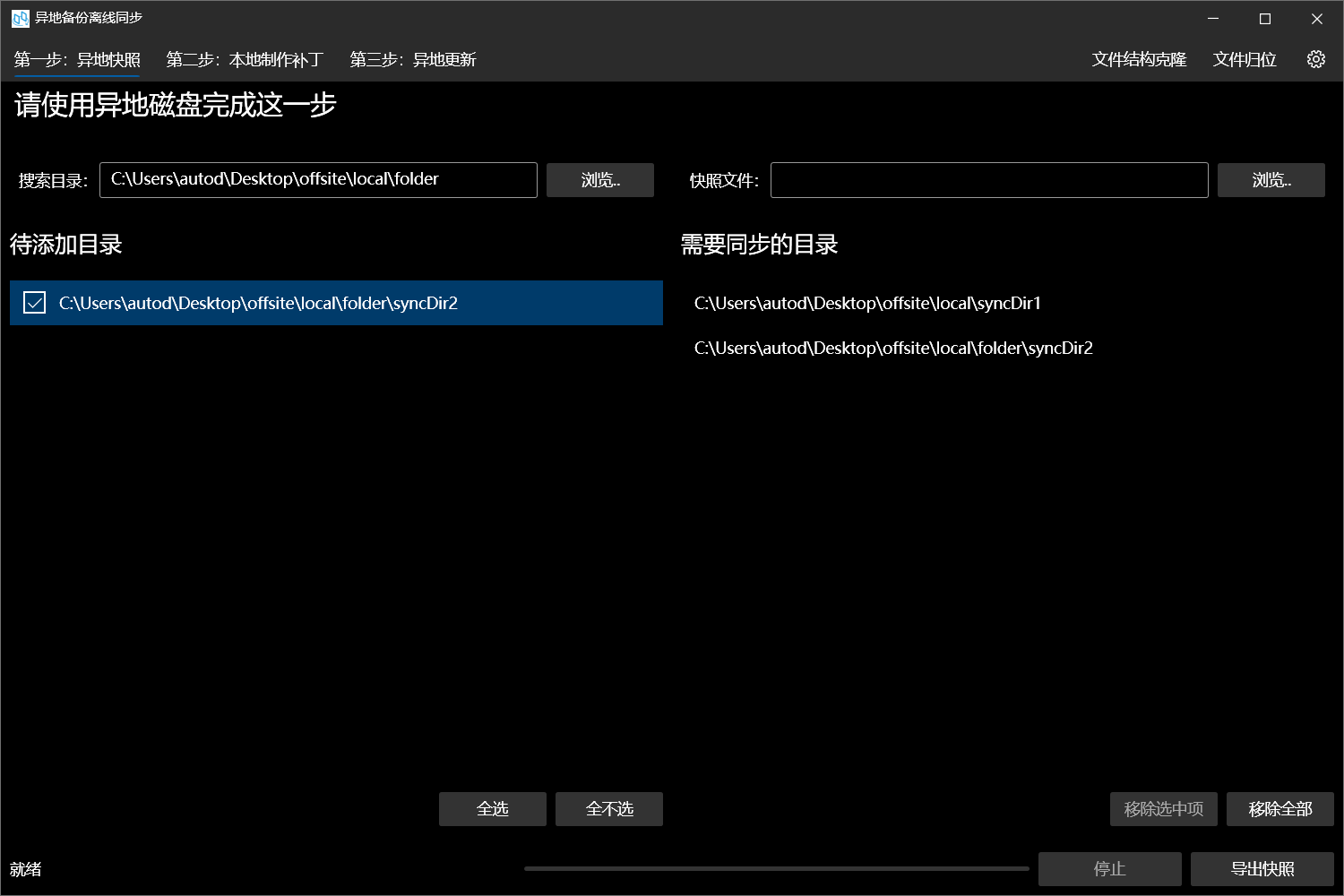Viewport: 1344px width, 896px height.
Task: Select local\folder\syncDir2 in 需要同步的目录 list
Action: tap(1007, 348)
